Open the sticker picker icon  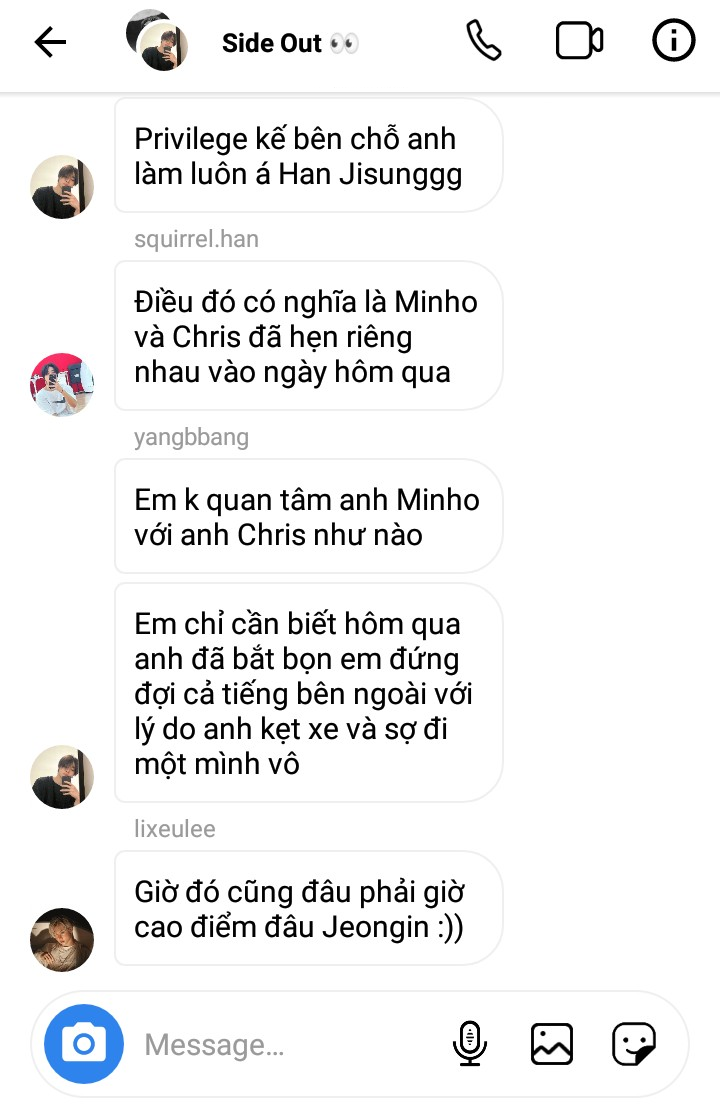pos(633,1043)
